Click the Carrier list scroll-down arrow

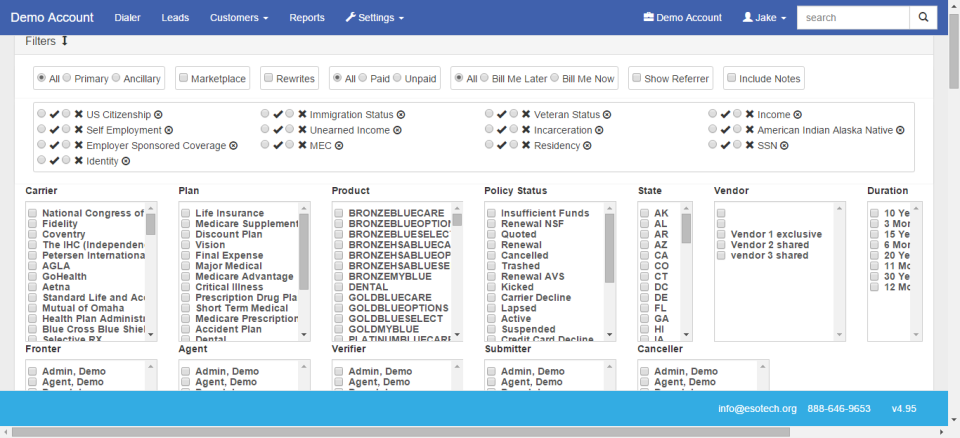pos(151,335)
